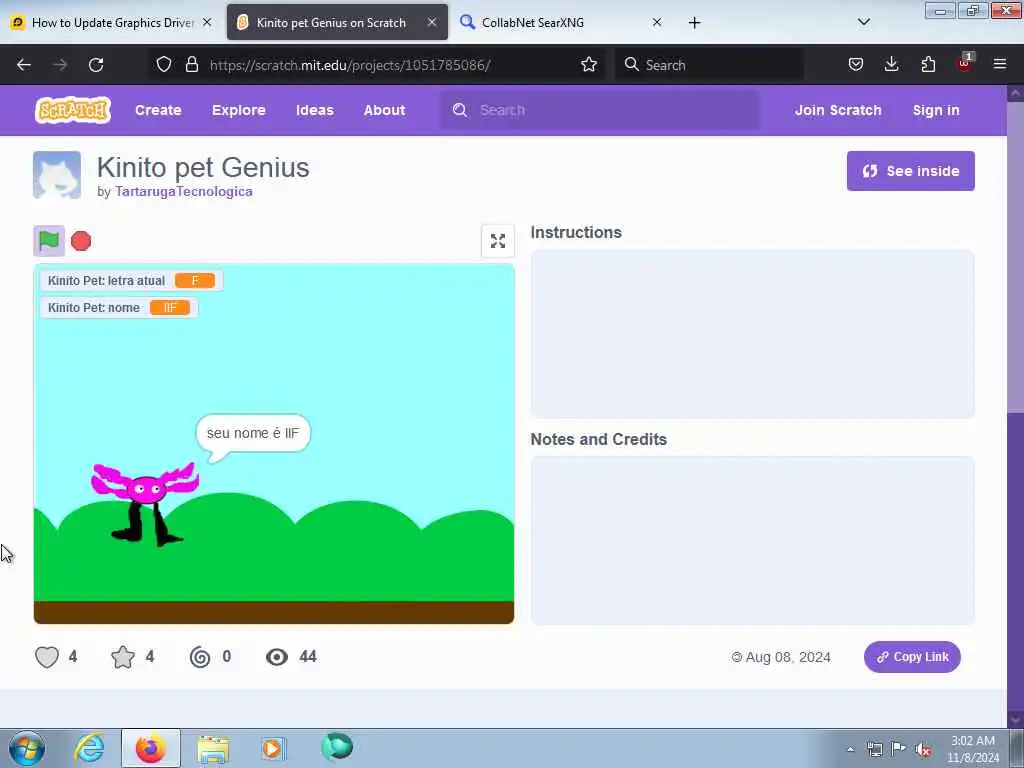
Task: Open the extensions puzzle icon
Action: tap(928, 65)
